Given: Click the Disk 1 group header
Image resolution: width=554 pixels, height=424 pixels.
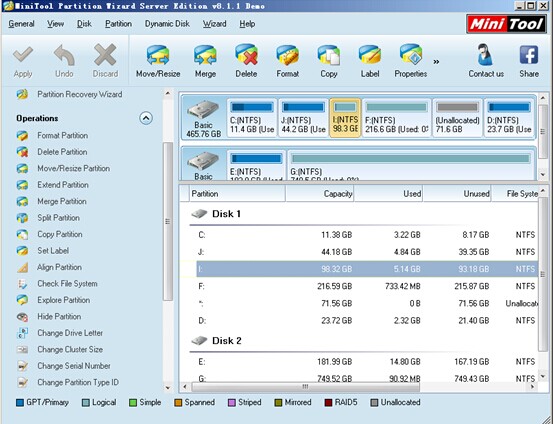Looking at the screenshot, I should (216, 214).
